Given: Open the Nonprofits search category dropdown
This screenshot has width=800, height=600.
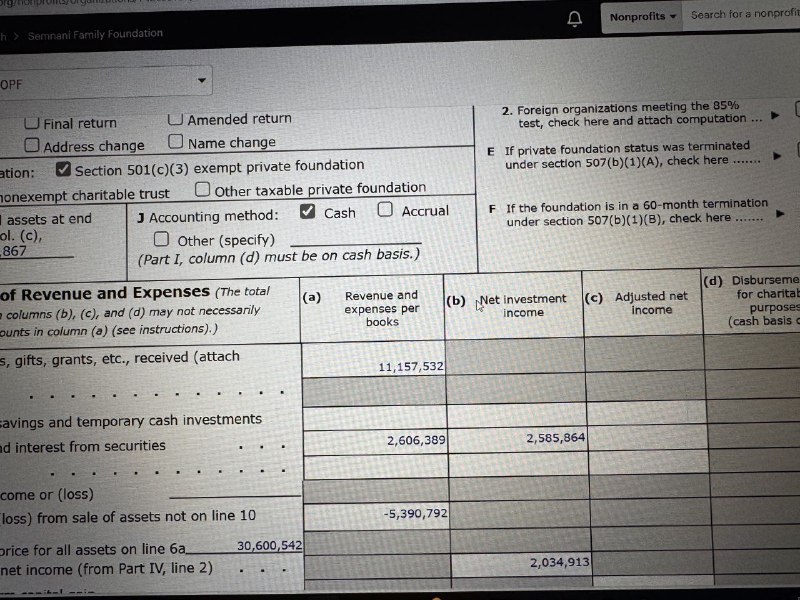Looking at the screenshot, I should pyautogui.click(x=642, y=17).
